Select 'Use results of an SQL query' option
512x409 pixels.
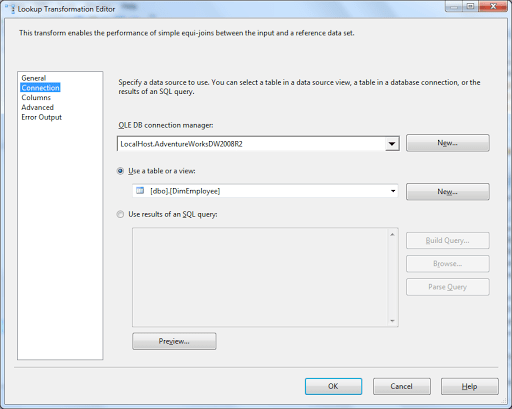(120, 214)
